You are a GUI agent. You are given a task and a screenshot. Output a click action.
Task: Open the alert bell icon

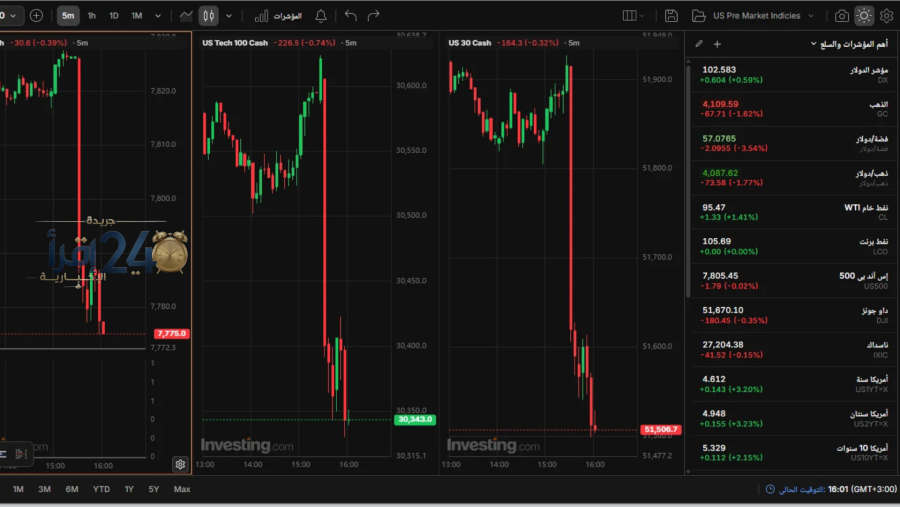321,16
